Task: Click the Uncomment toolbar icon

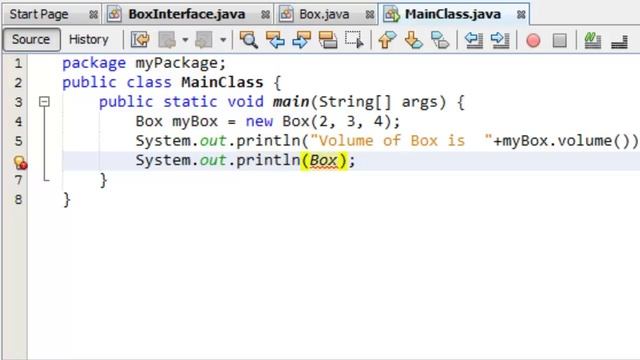Action: [619, 41]
